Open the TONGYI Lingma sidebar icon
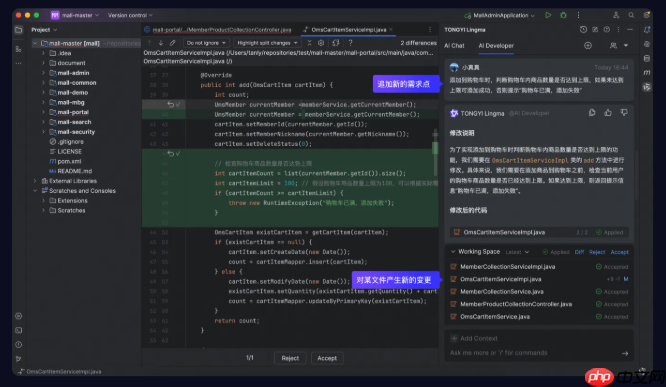This screenshot has height=387, width=666. point(647,87)
